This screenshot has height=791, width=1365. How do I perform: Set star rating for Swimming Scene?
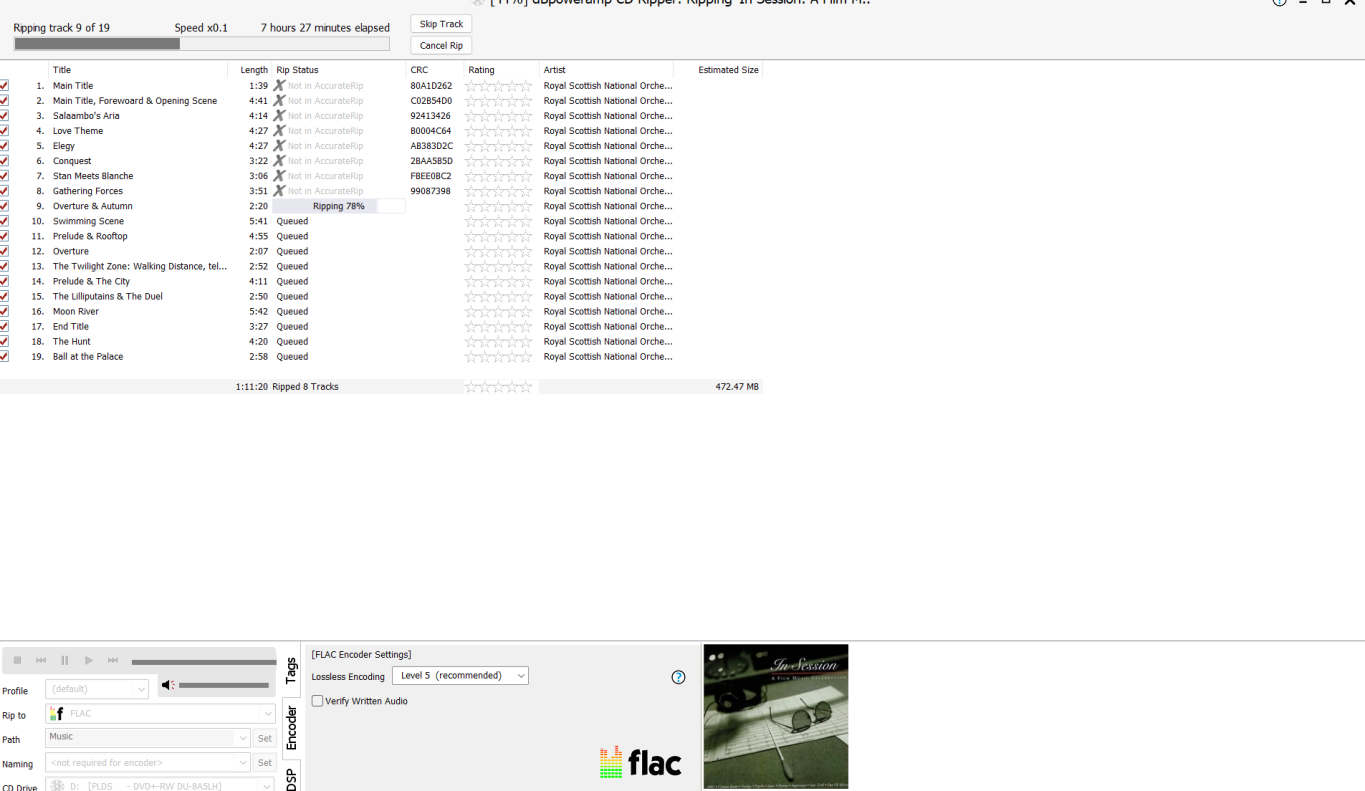coord(499,221)
